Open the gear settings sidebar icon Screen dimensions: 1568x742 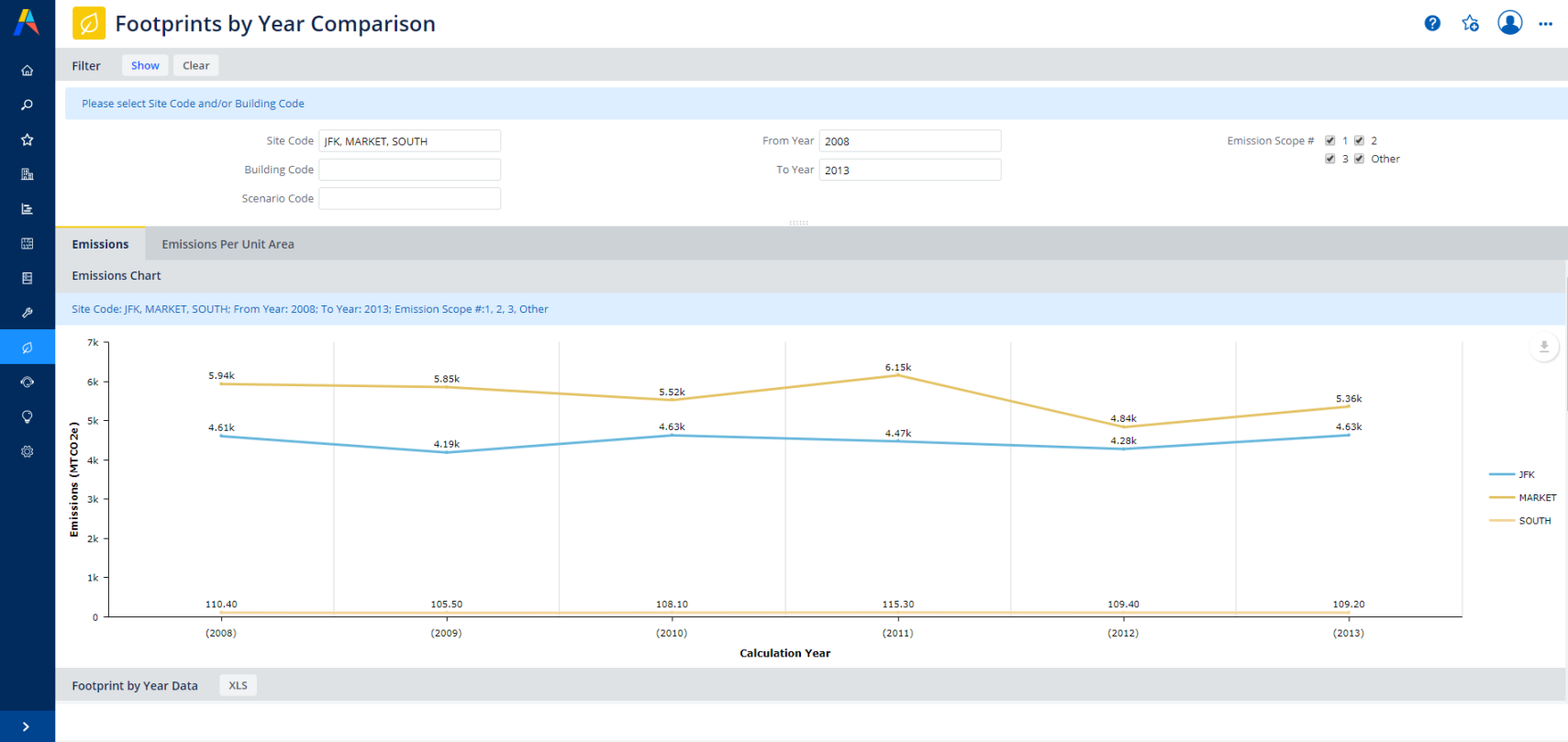(x=28, y=451)
